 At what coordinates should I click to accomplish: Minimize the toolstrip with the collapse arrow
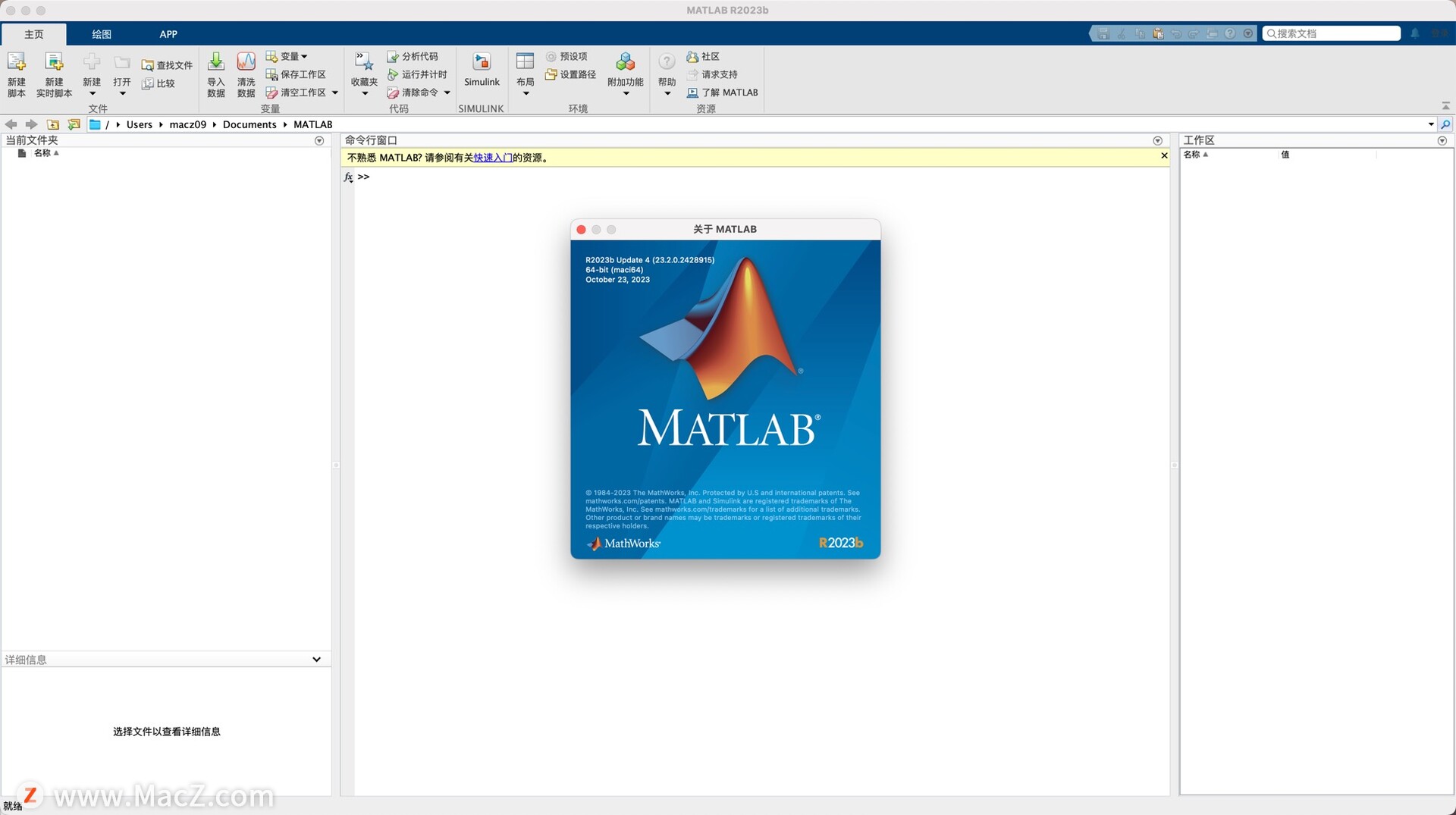pos(1445,106)
